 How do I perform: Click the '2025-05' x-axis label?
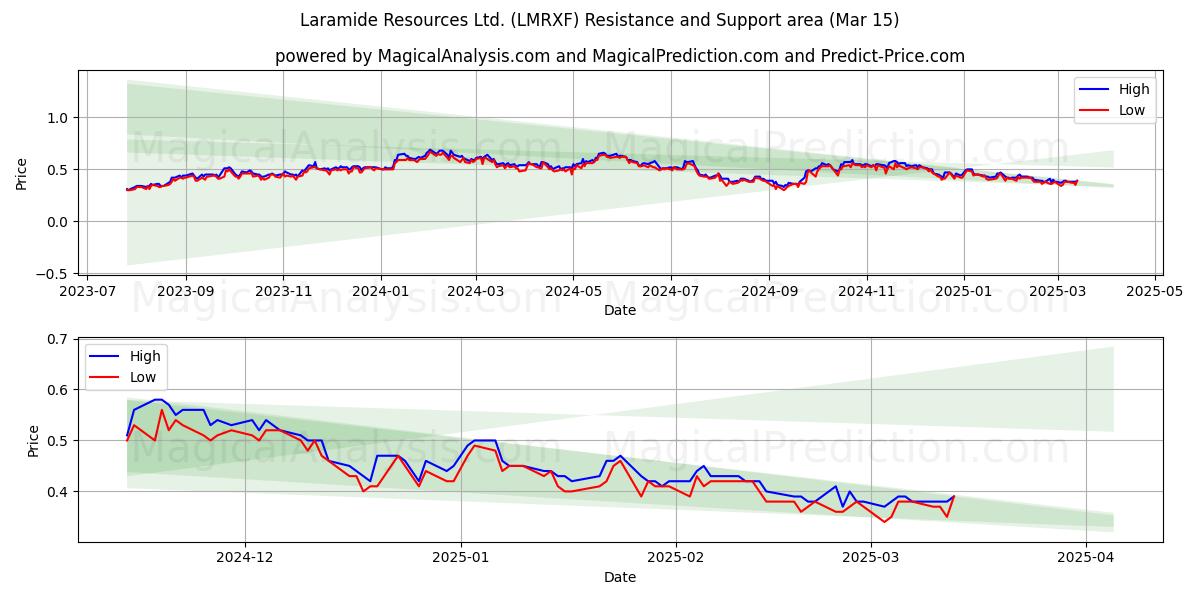point(1155,293)
